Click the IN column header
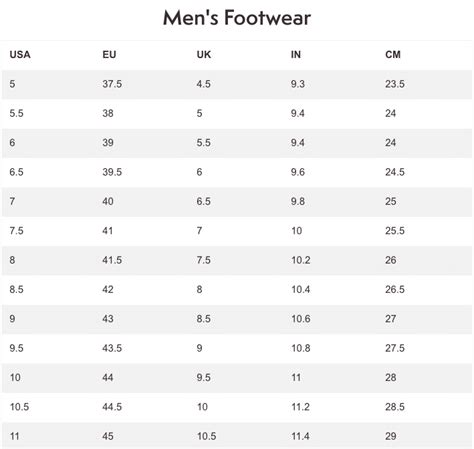 pyautogui.click(x=296, y=54)
